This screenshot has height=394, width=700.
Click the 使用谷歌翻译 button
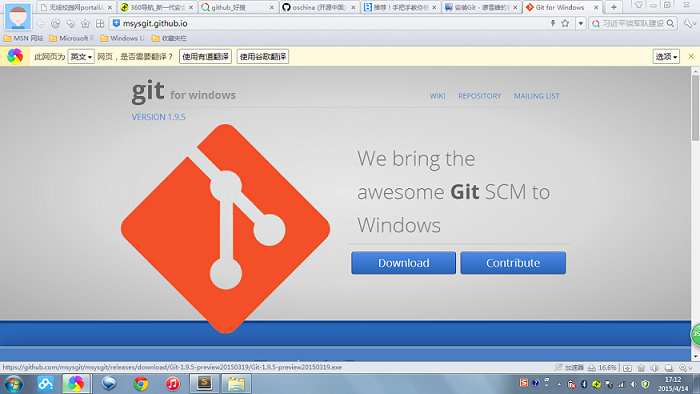pos(262,57)
